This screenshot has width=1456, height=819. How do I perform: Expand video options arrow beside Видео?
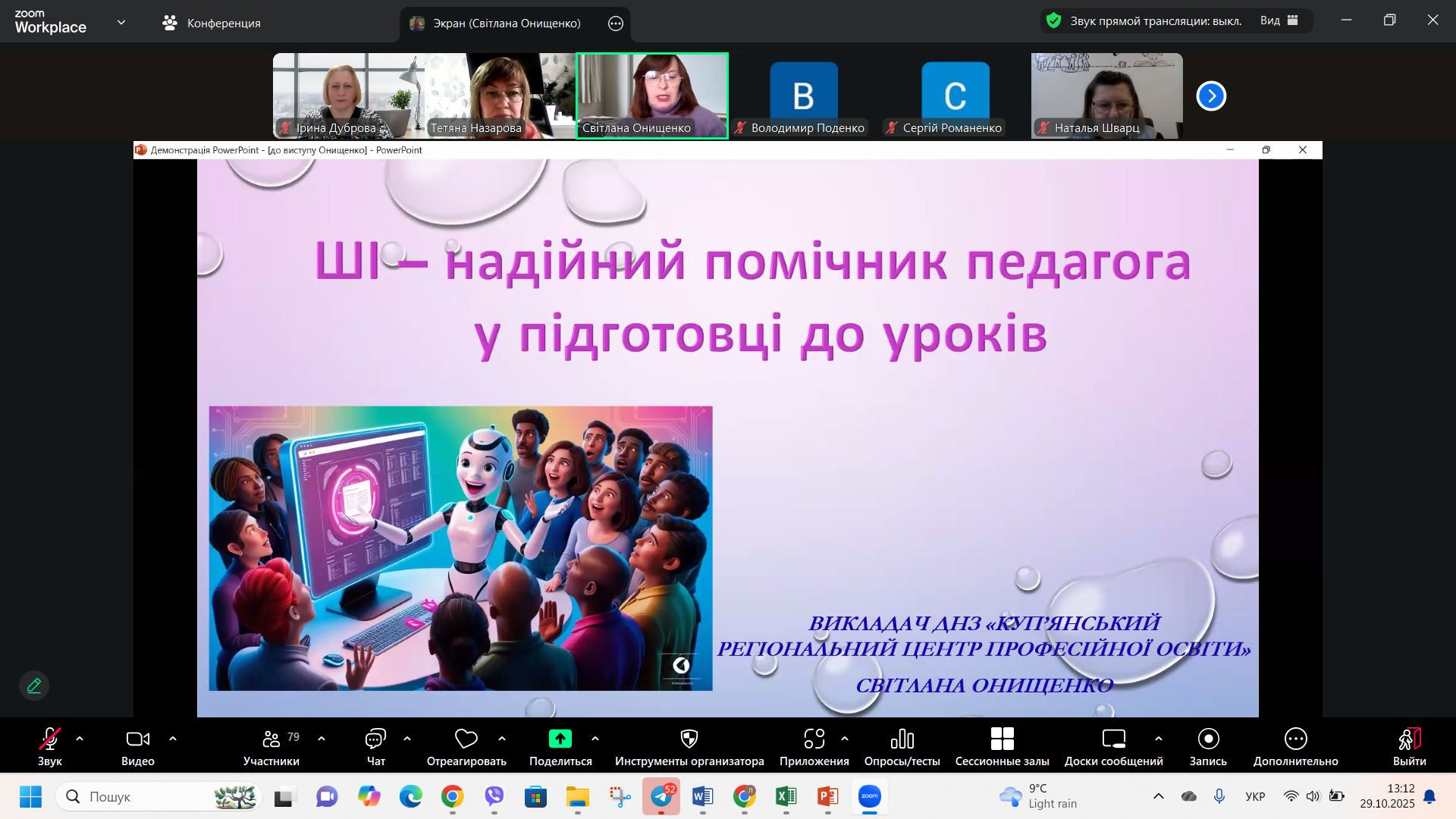tap(173, 739)
